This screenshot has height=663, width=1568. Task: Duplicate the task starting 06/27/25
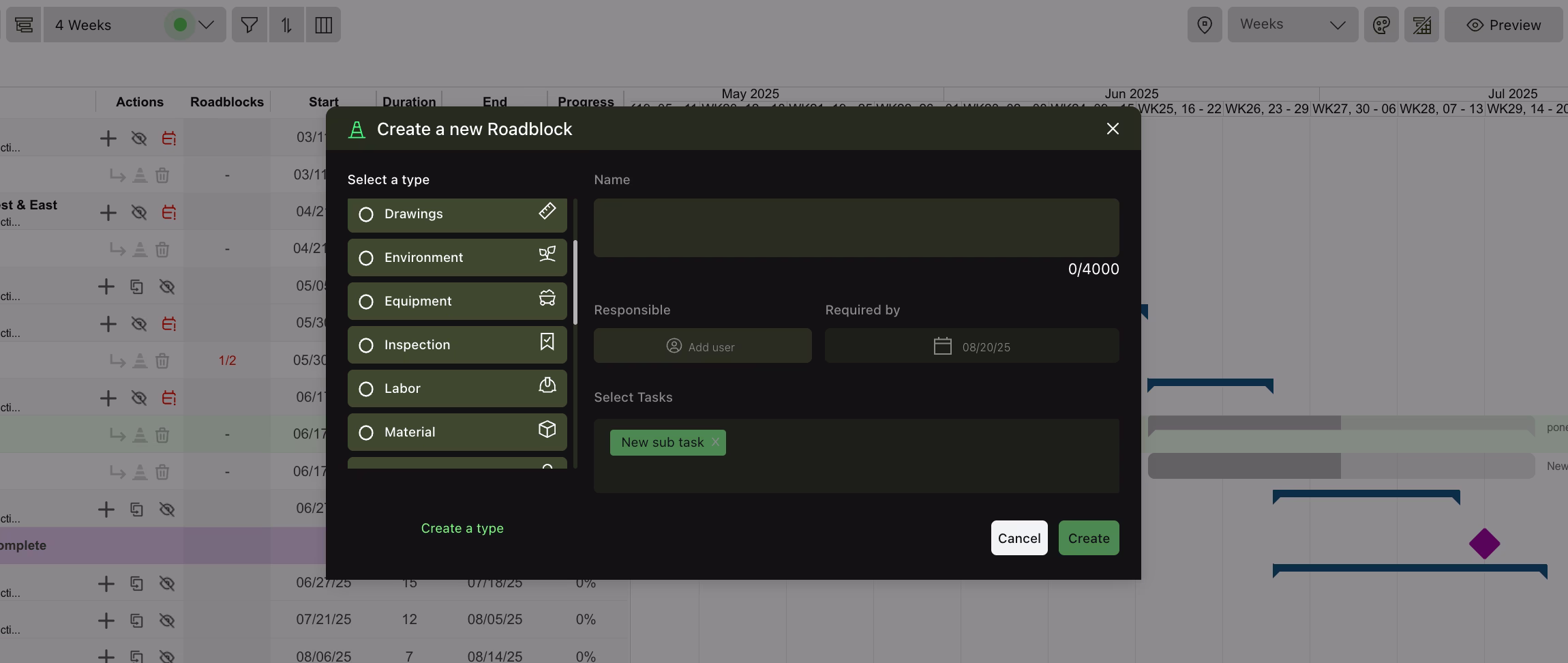click(136, 584)
